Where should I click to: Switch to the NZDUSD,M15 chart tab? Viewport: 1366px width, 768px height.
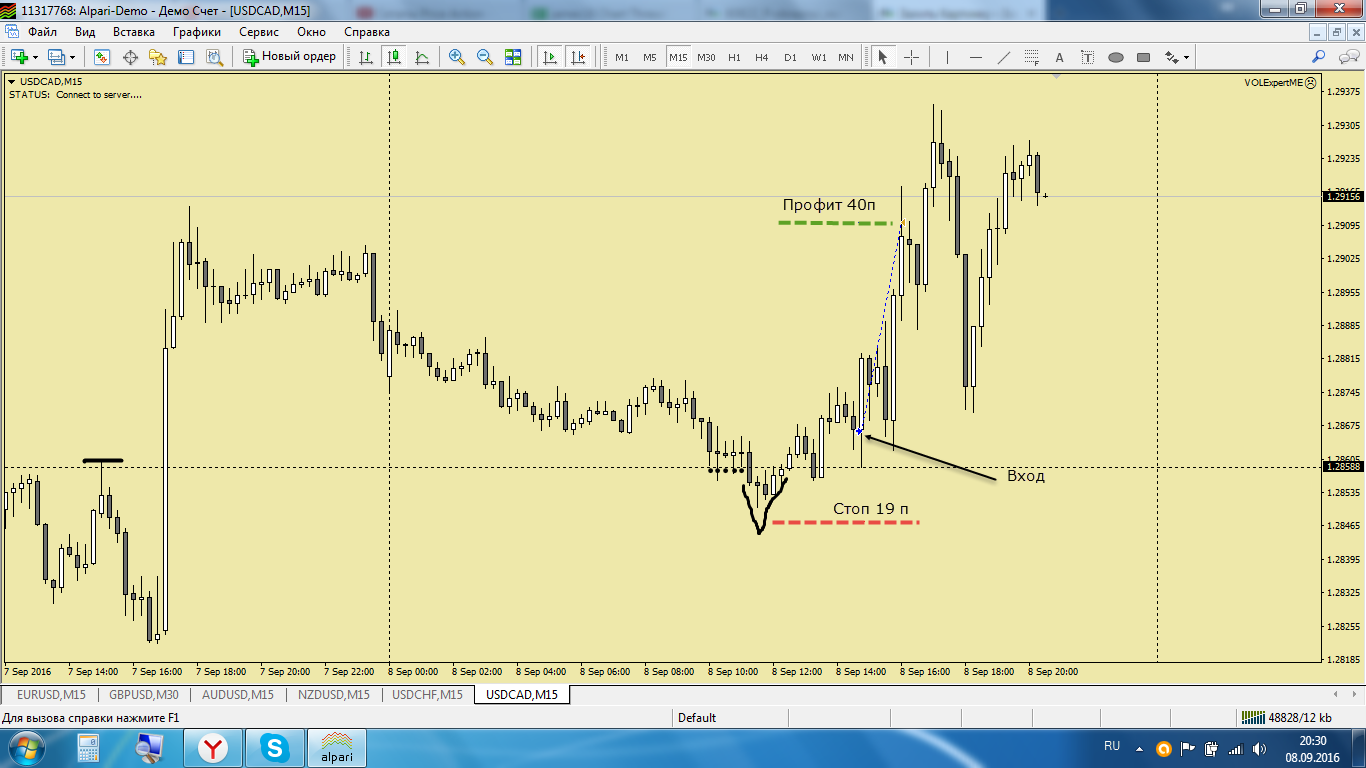tap(333, 694)
